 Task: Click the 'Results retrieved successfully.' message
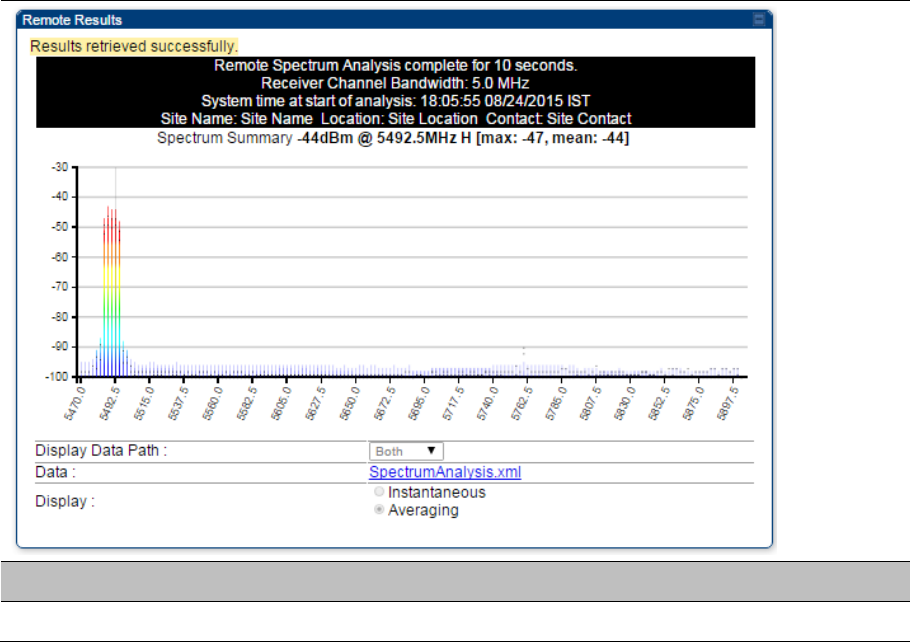click(133, 46)
